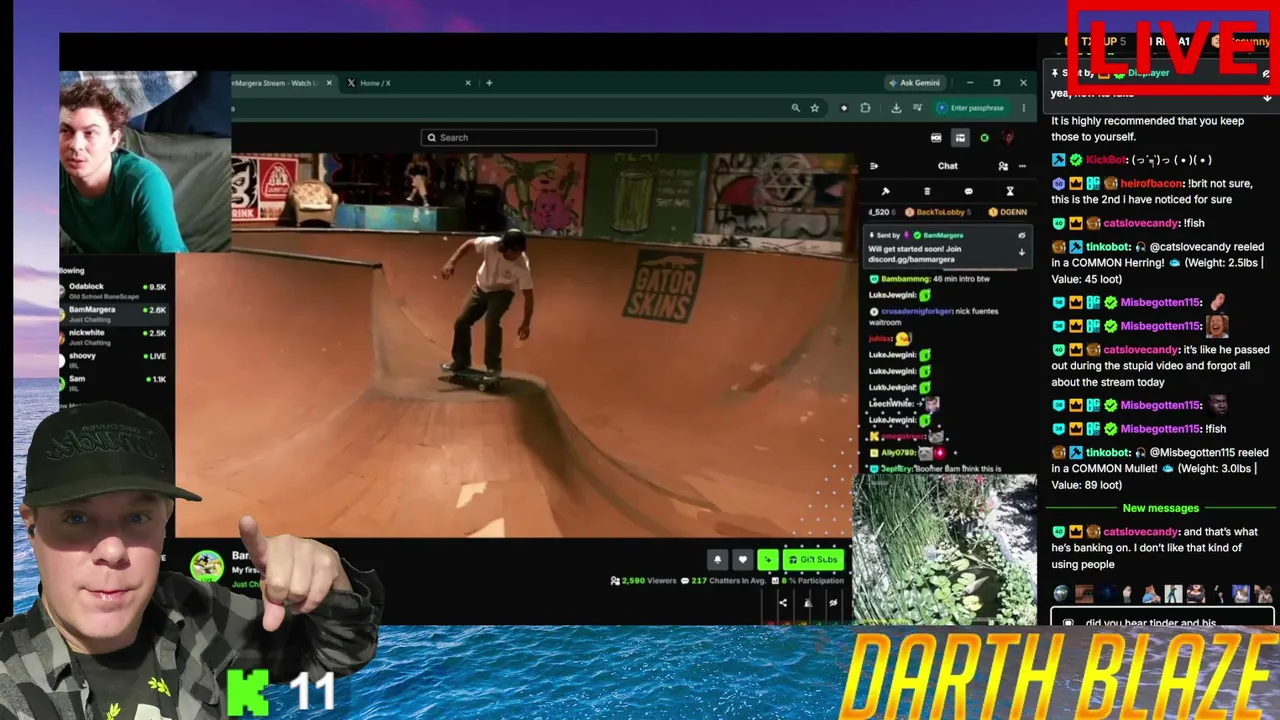Viewport: 1280px width, 720px height.
Task: Click the BamMargera channel avatar below video
Action: click(207, 566)
